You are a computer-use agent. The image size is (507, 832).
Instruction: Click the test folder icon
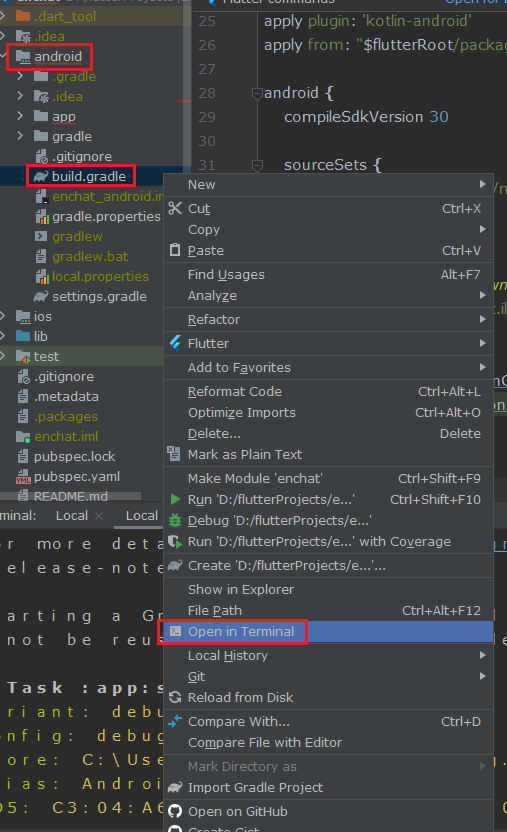tap(23, 356)
